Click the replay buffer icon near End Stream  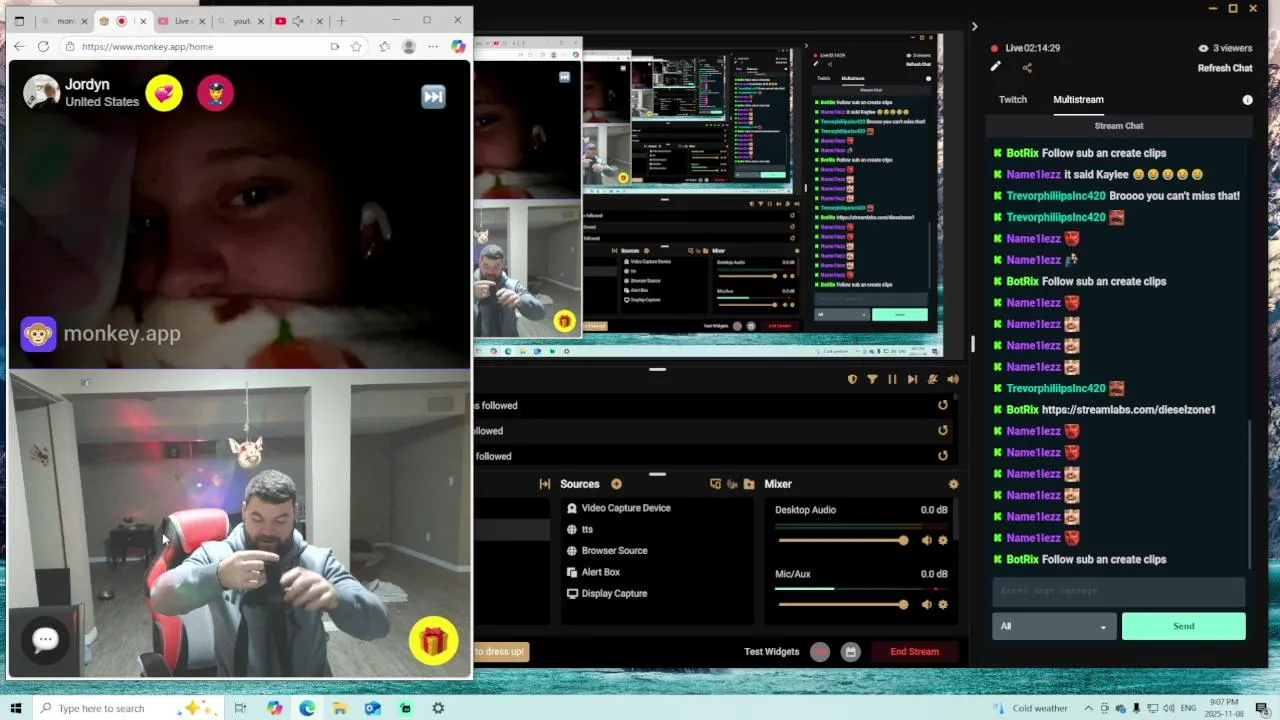coord(850,652)
